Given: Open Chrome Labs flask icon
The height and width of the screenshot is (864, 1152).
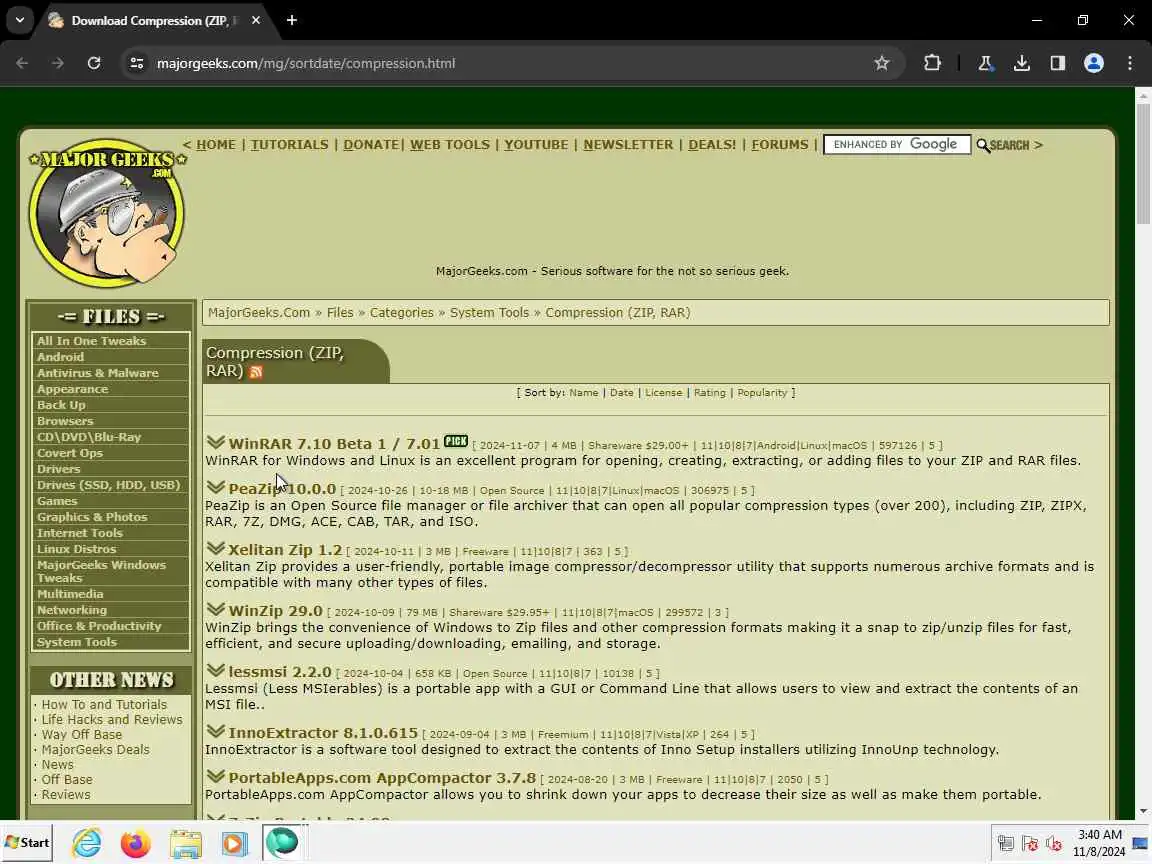Looking at the screenshot, I should (x=985, y=63).
